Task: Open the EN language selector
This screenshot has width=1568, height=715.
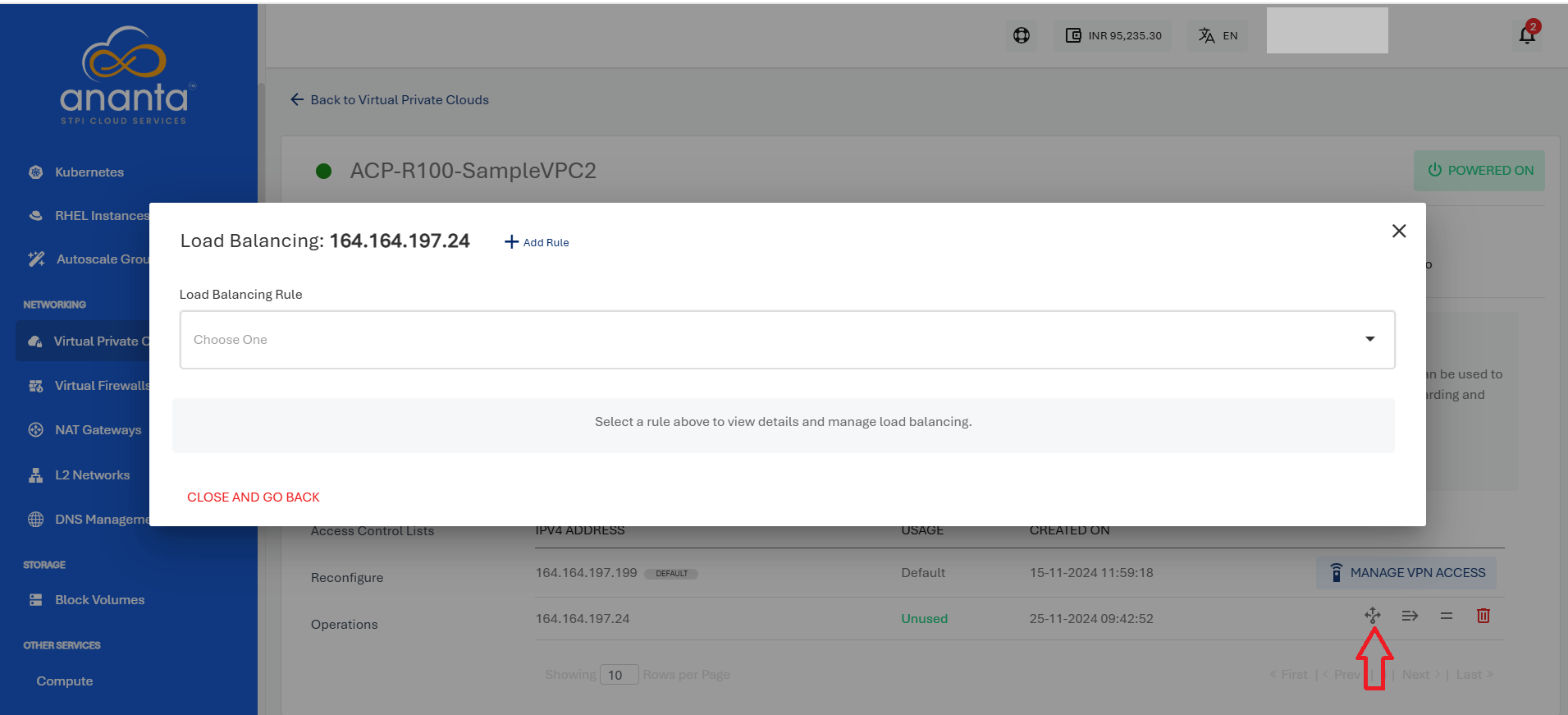Action: coord(1218,35)
